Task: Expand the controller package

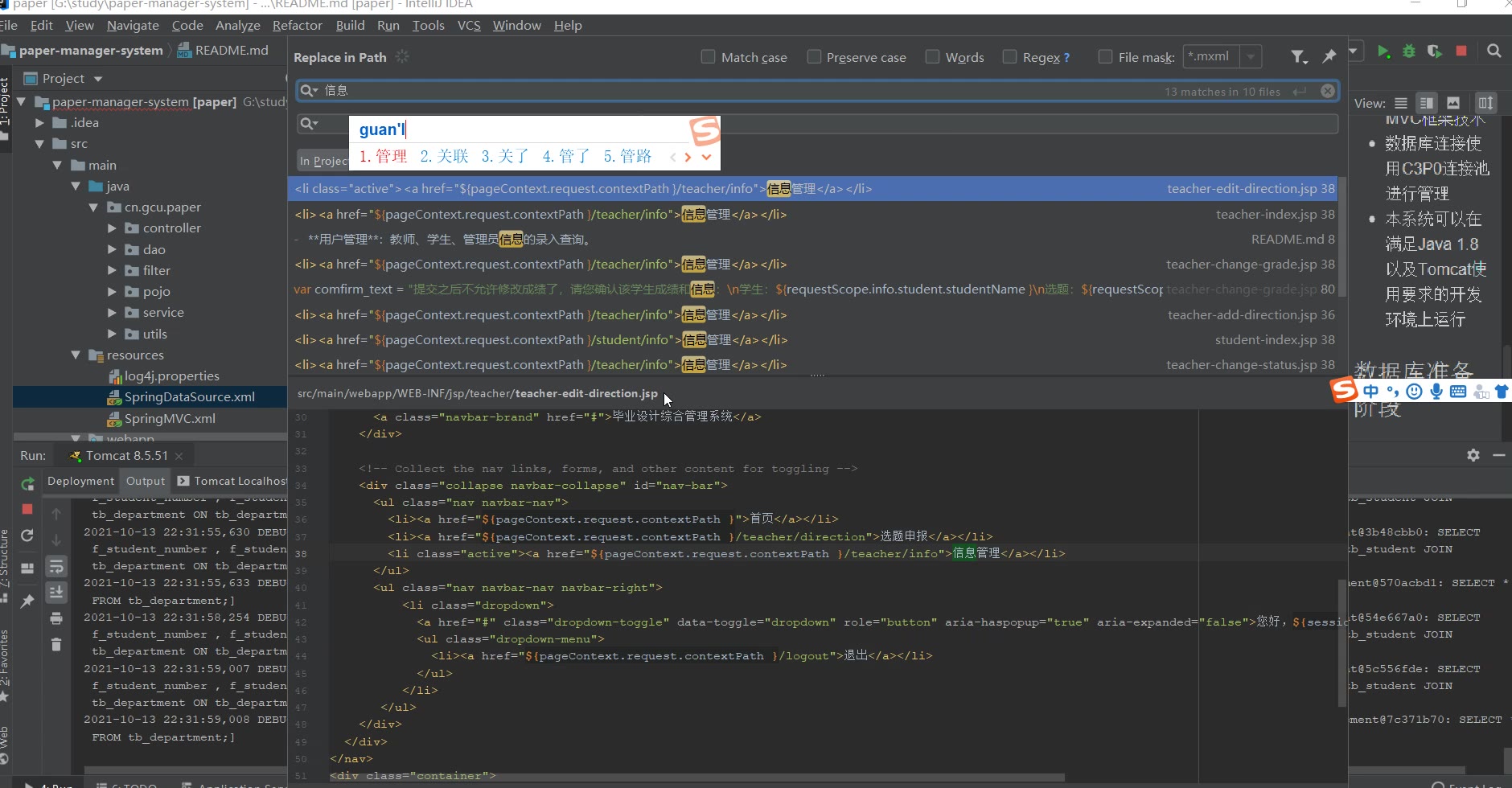Action: [x=112, y=228]
